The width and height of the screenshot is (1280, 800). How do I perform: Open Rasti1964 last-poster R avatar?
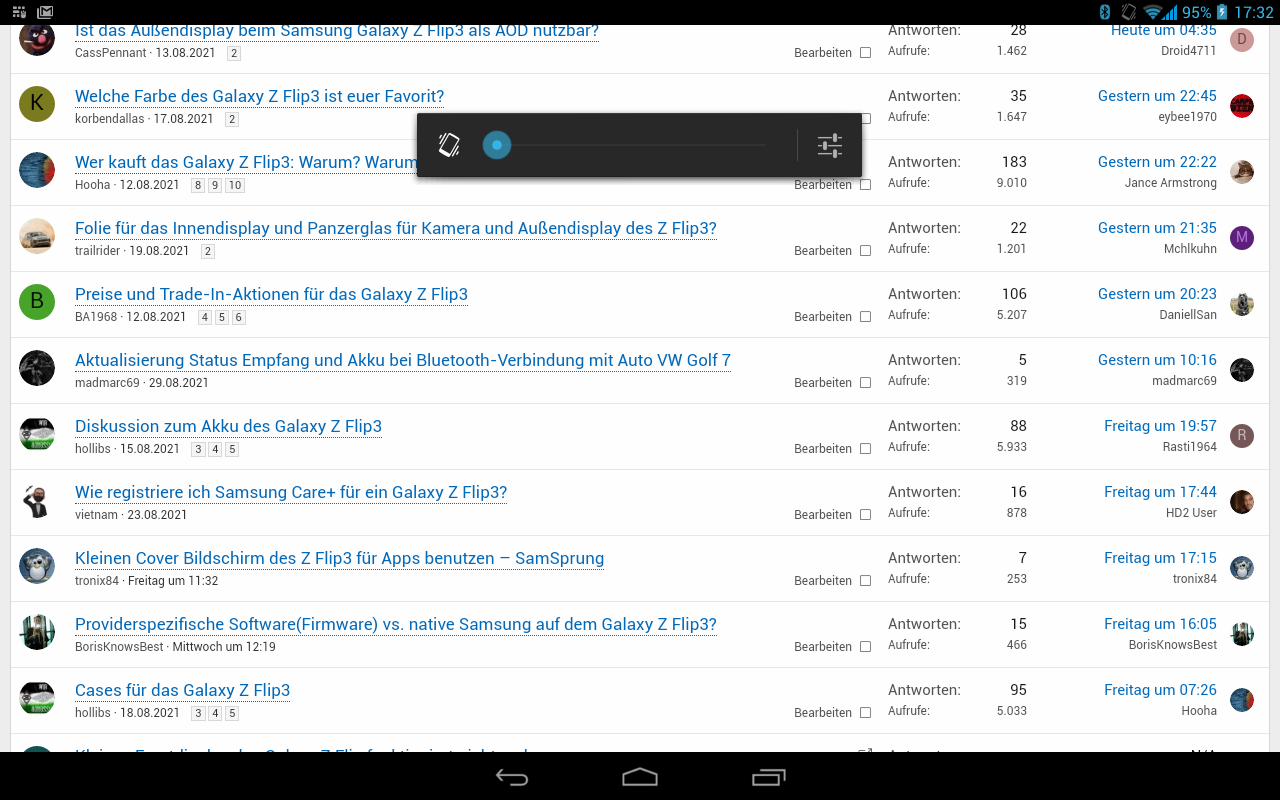(x=1242, y=436)
